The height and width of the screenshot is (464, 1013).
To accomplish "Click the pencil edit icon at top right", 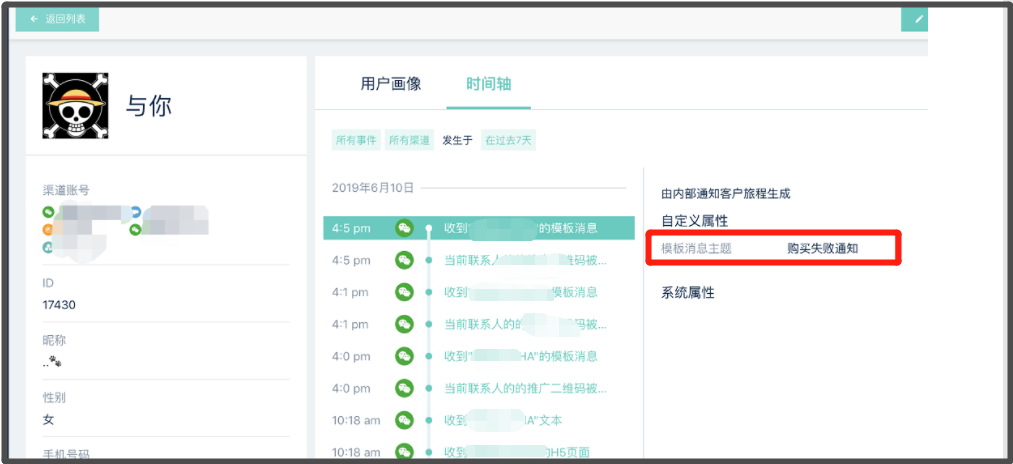I will 915,19.
